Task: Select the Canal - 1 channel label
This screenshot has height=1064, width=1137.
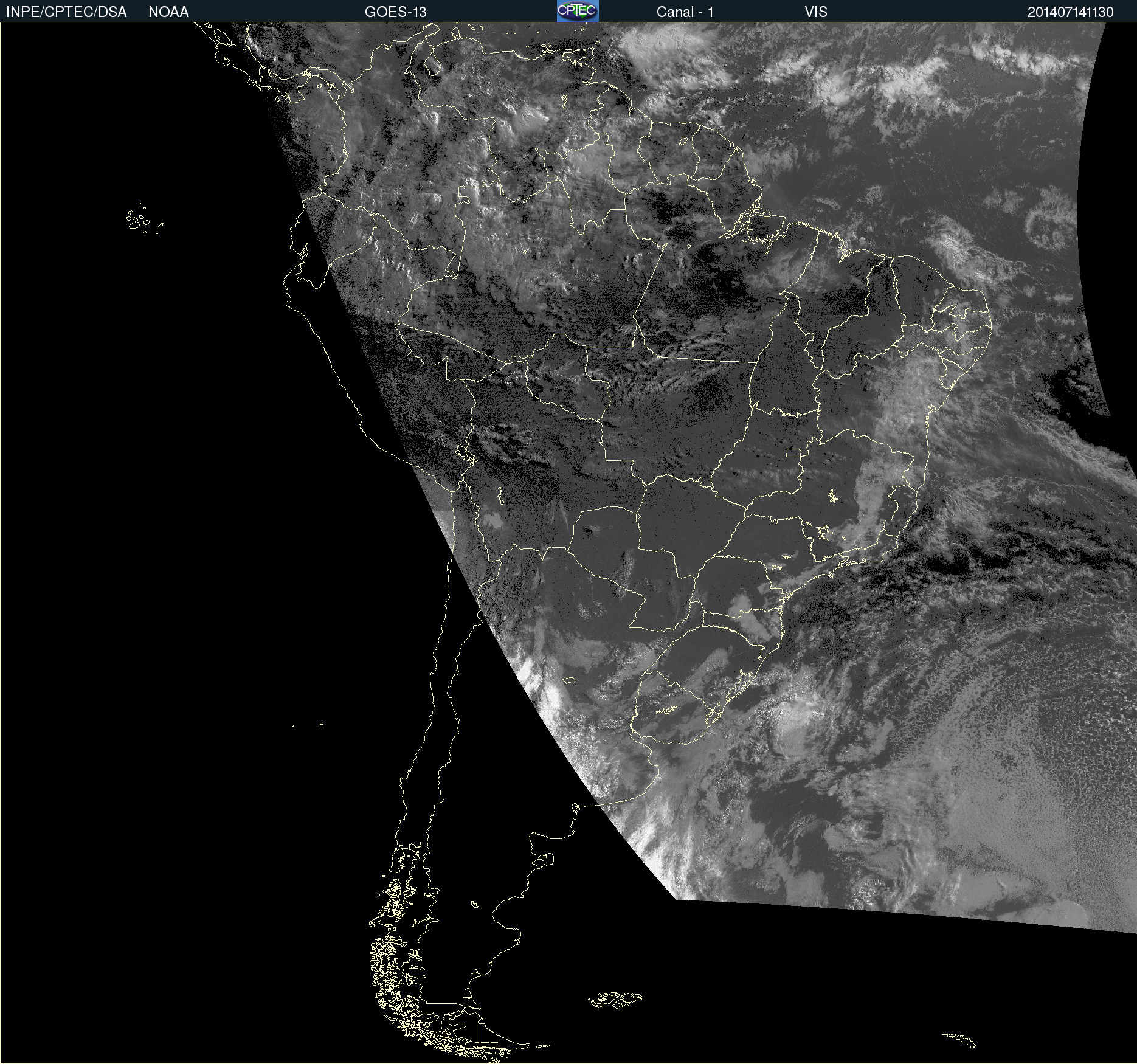Action: 685,12
